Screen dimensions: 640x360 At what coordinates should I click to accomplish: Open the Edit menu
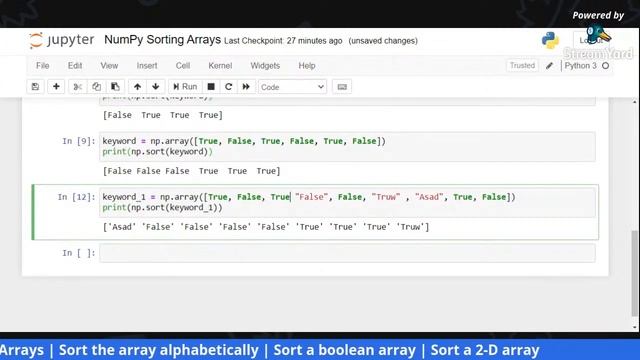click(x=75, y=66)
